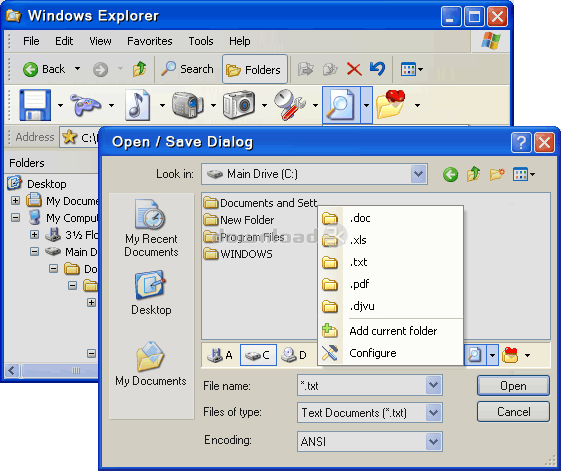The width and height of the screenshot is (561, 471).
Task: Collapse the My Computer tree node
Action: point(15,217)
